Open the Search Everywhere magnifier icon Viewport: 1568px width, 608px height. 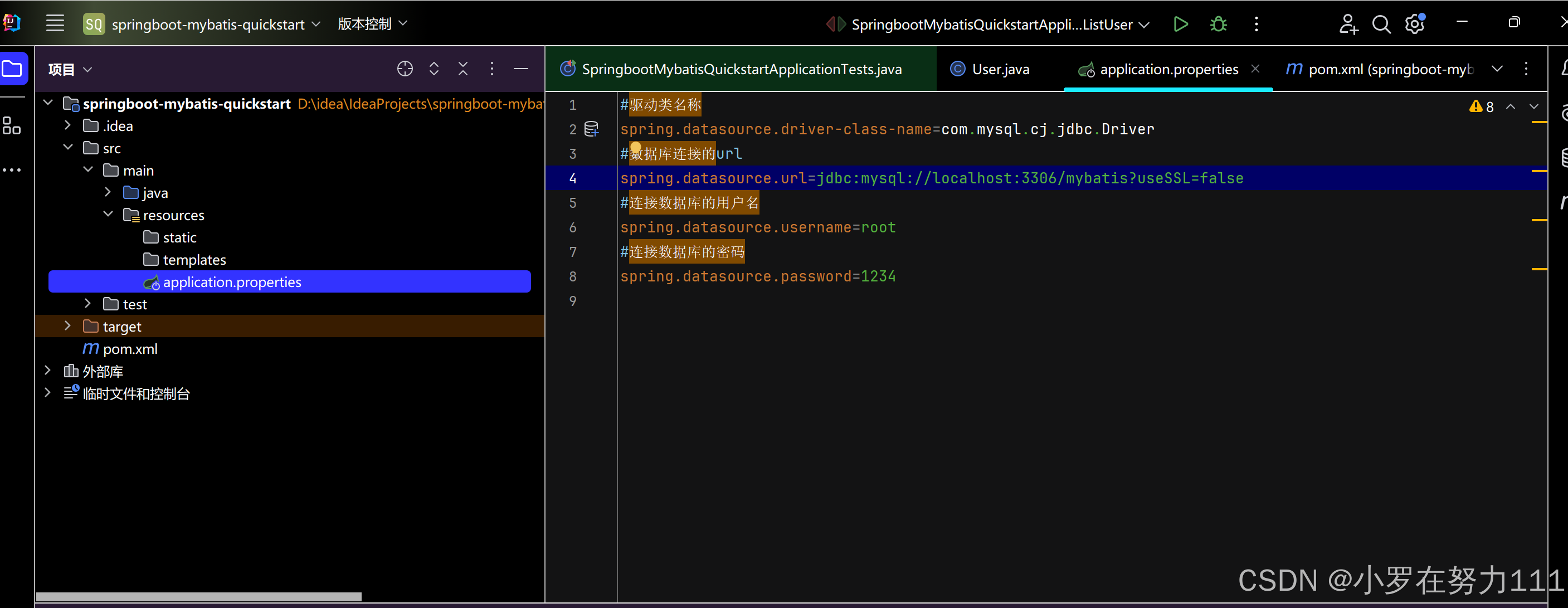pos(1381,25)
